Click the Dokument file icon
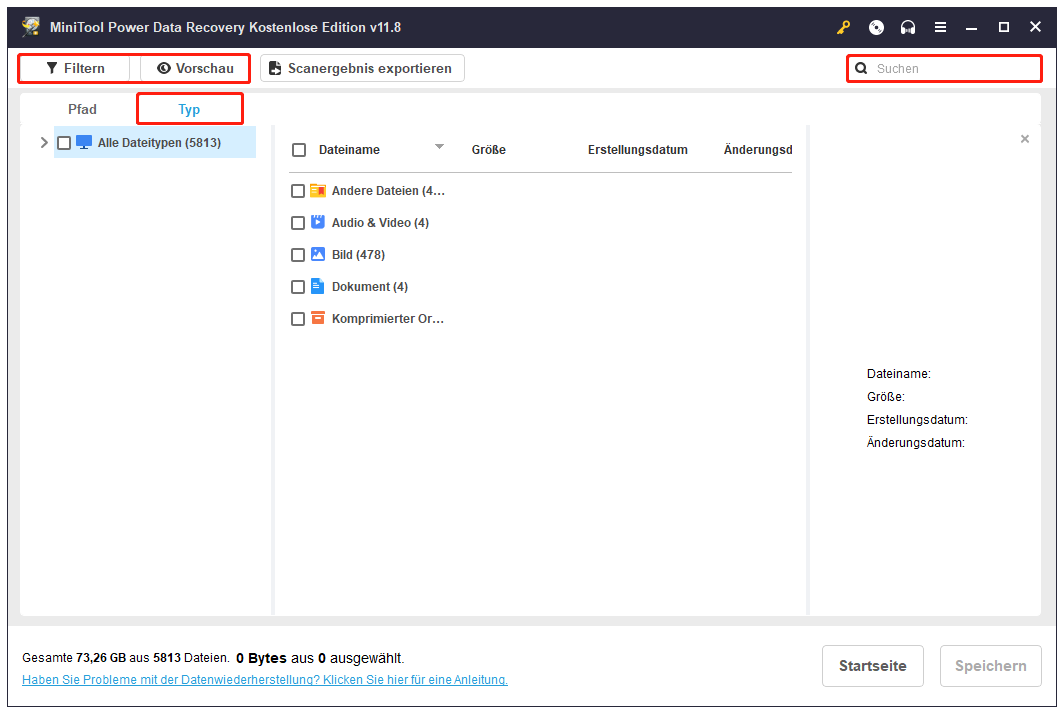 click(318, 286)
